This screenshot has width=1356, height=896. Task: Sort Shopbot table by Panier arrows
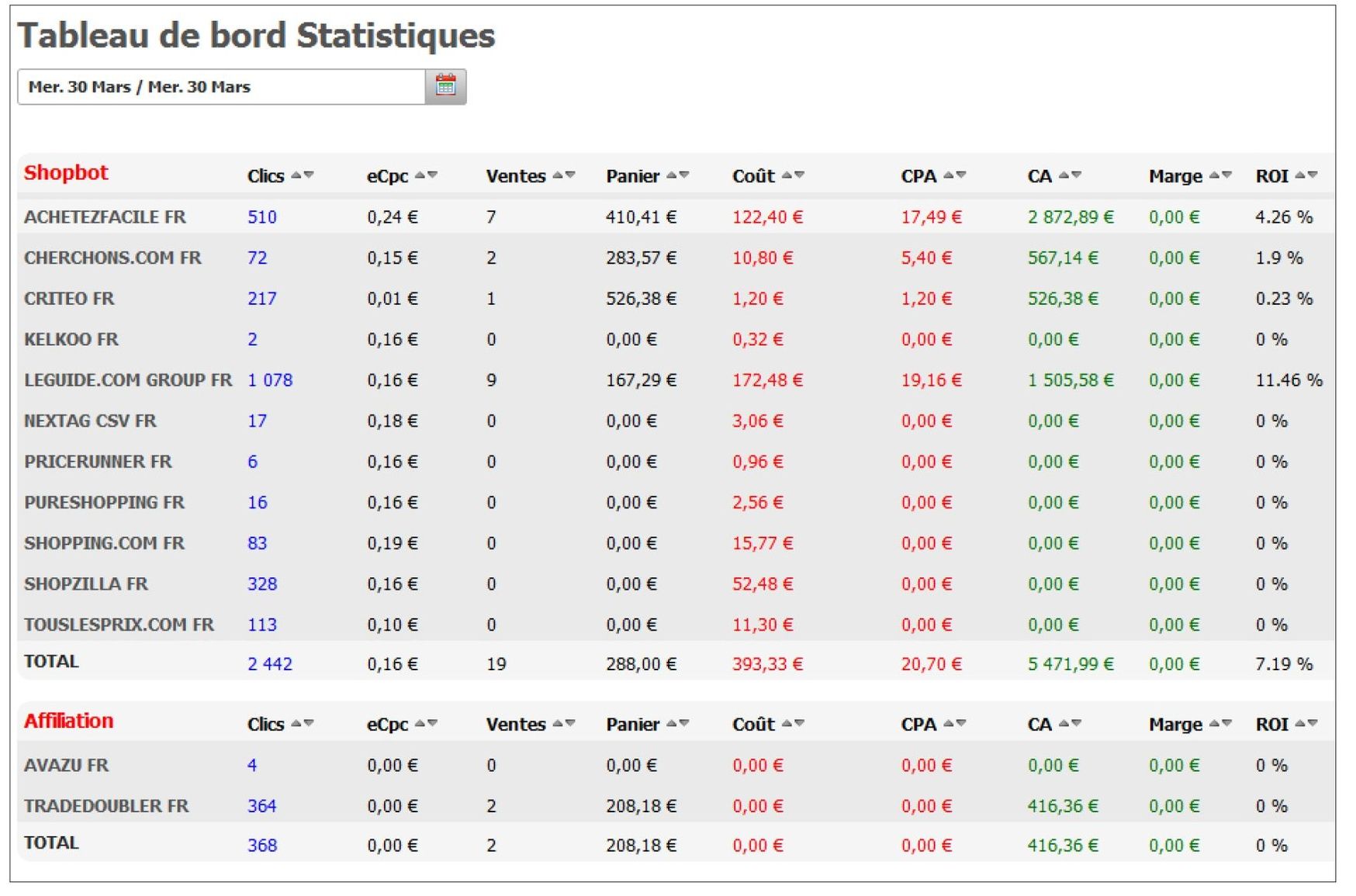677,176
